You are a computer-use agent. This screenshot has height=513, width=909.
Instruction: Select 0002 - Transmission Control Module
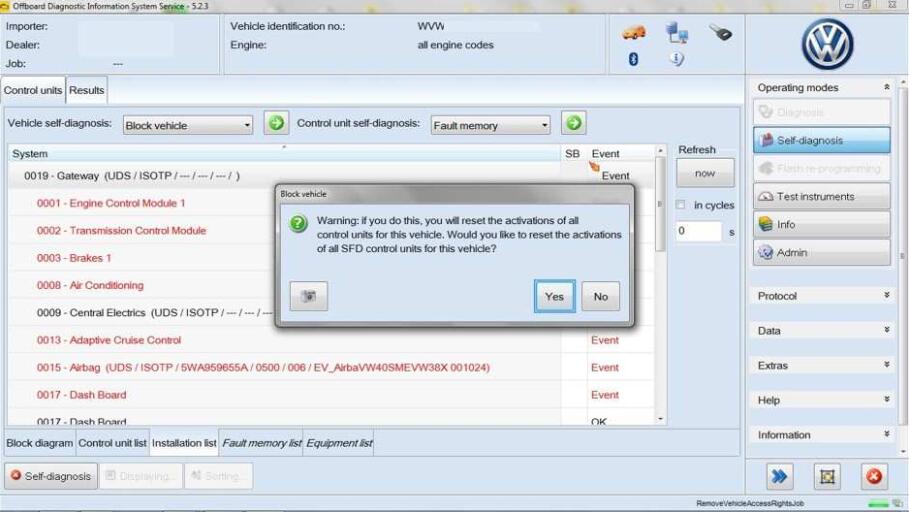121,230
